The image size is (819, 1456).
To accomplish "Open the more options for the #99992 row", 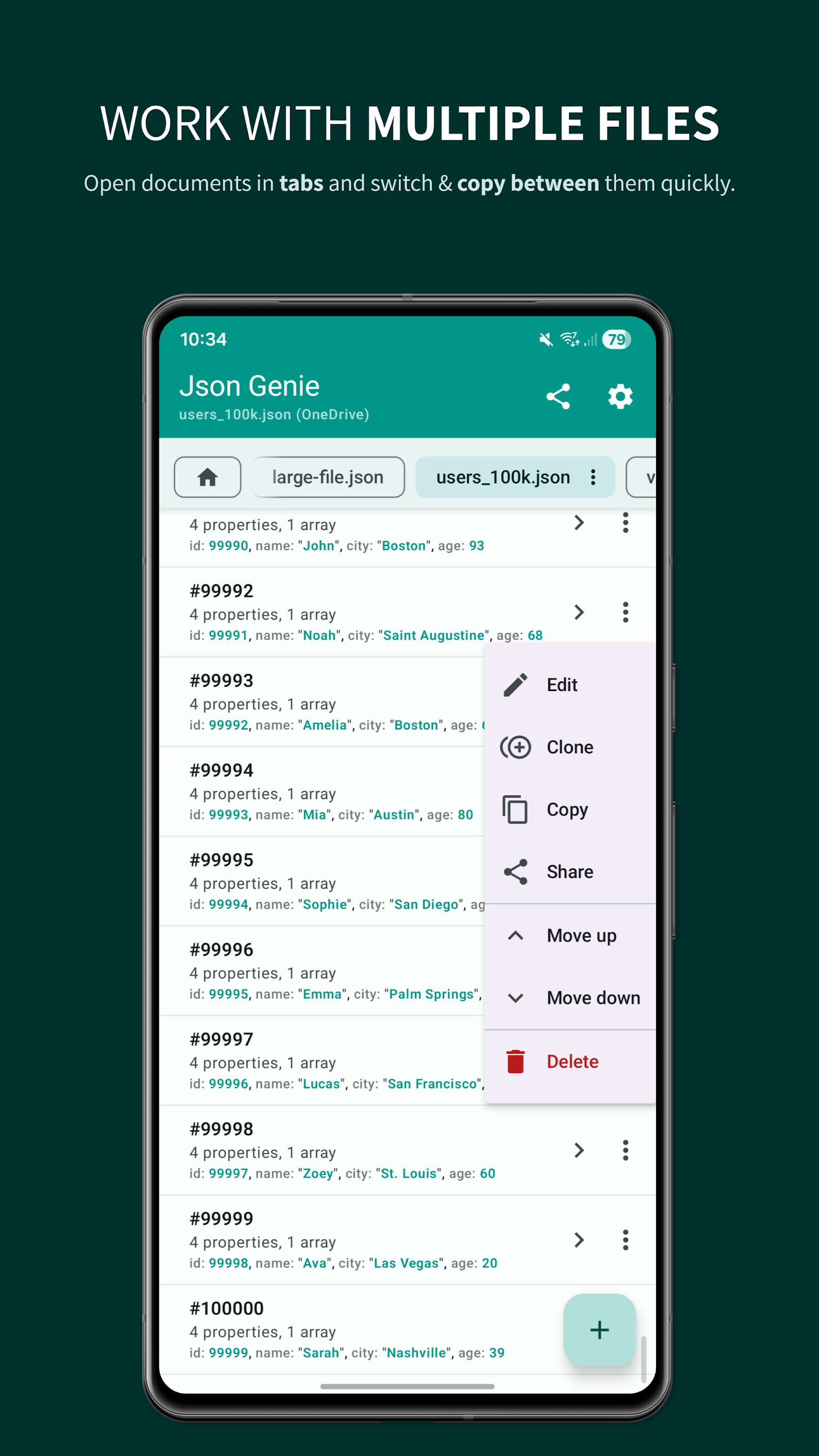I will (625, 612).
